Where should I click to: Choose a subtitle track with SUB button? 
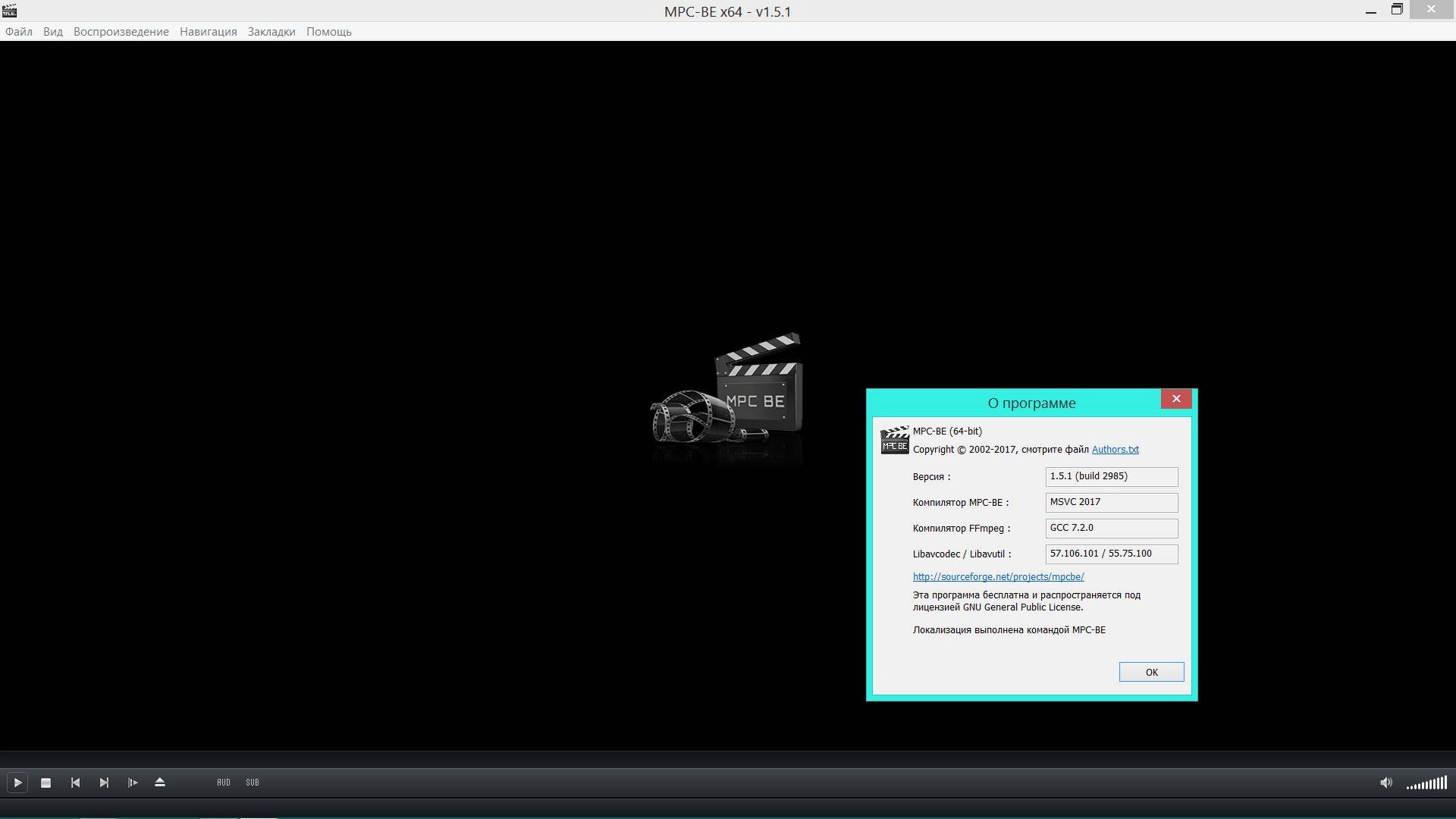point(253,782)
